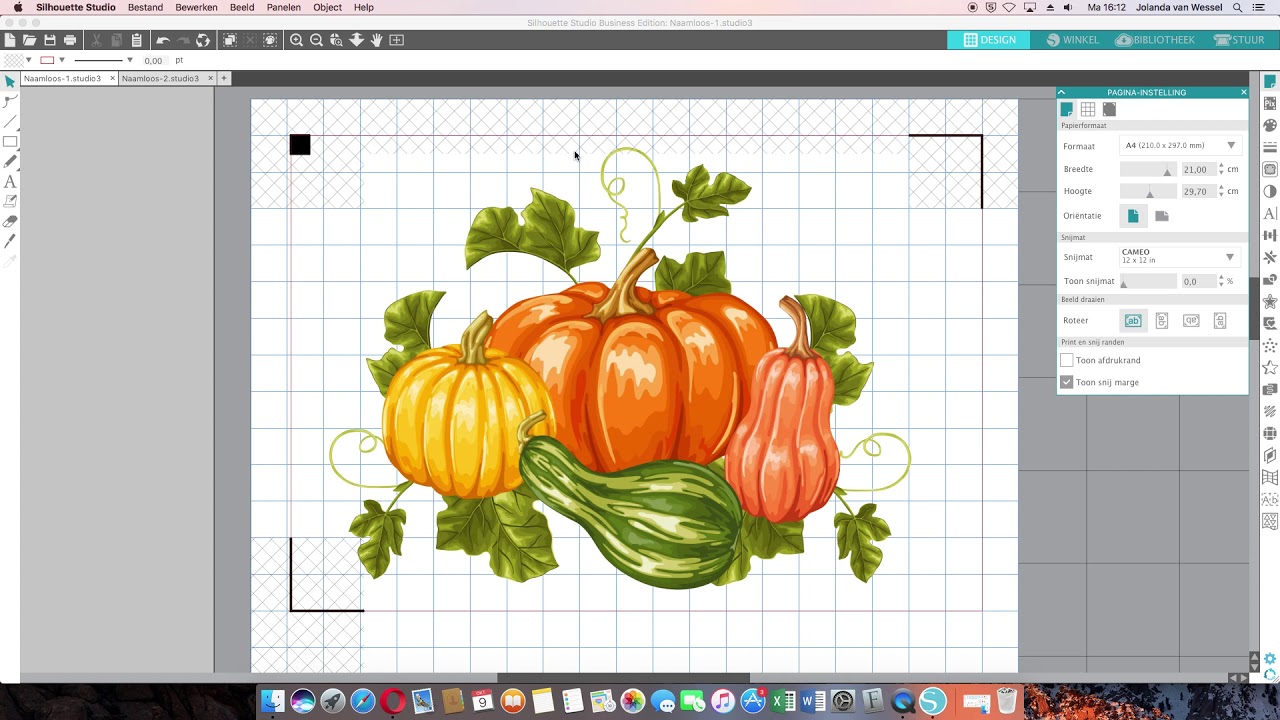
Task: Print with the printer toolbar icon
Action: (x=70, y=40)
